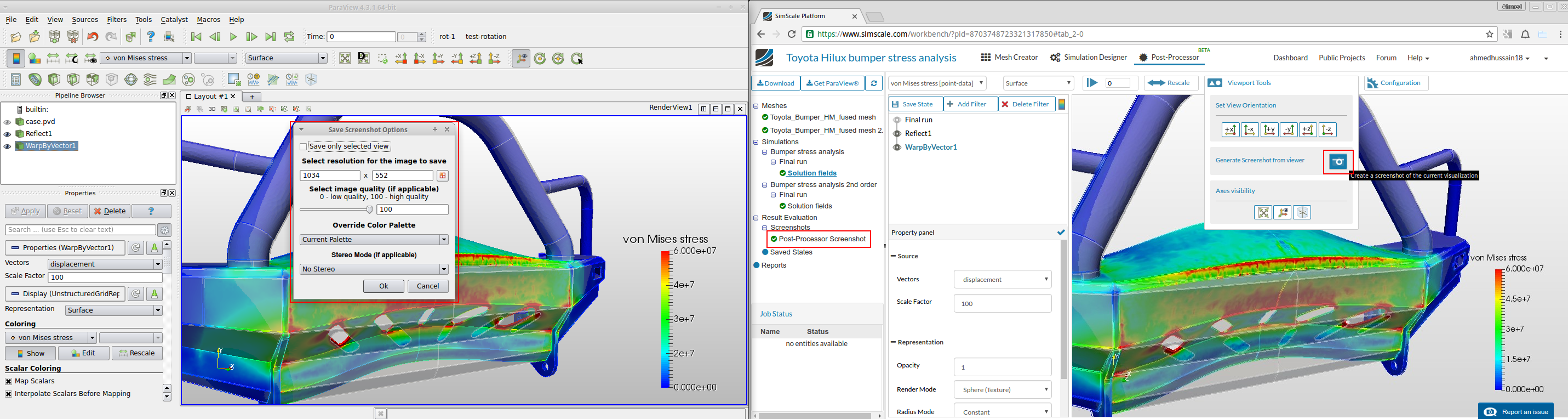The height and width of the screenshot is (419, 1568).
Task: Jump to first frame in ParaView
Action: 196,37
